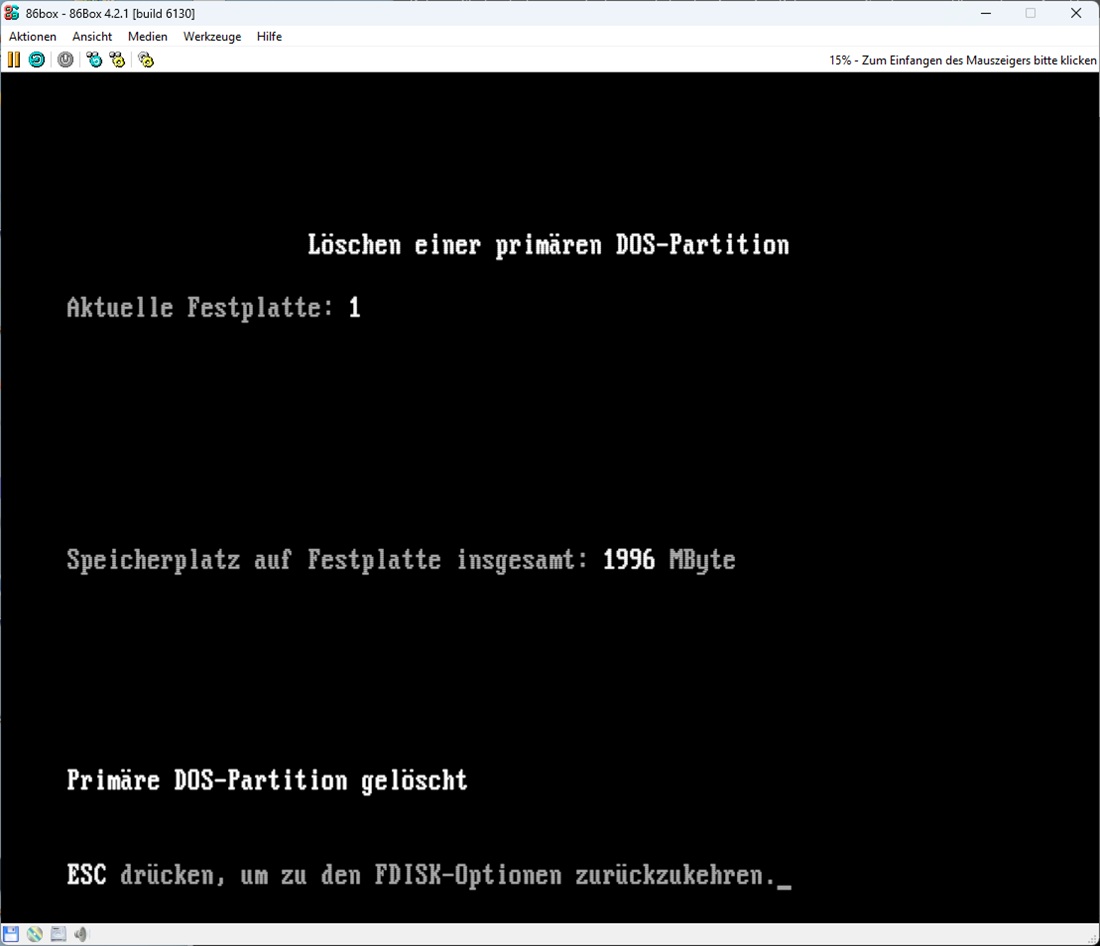Viewport: 1100px width, 946px height.
Task: Click the hard disk status icon
Action: coord(58,934)
